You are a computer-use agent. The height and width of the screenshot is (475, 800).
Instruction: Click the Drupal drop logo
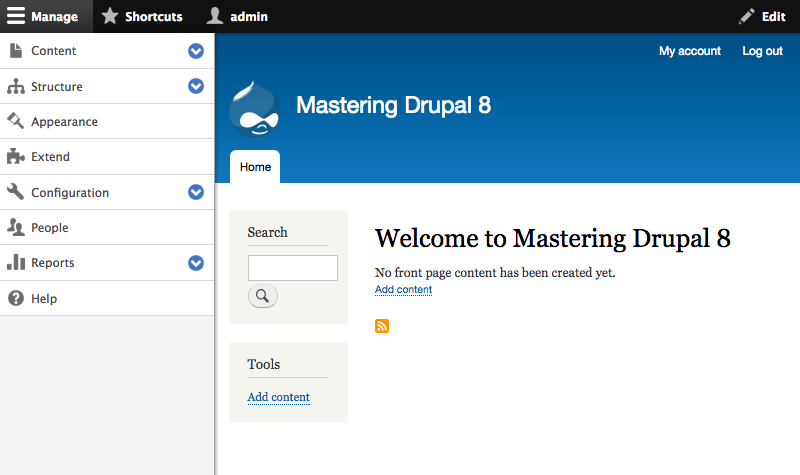pyautogui.click(x=255, y=109)
